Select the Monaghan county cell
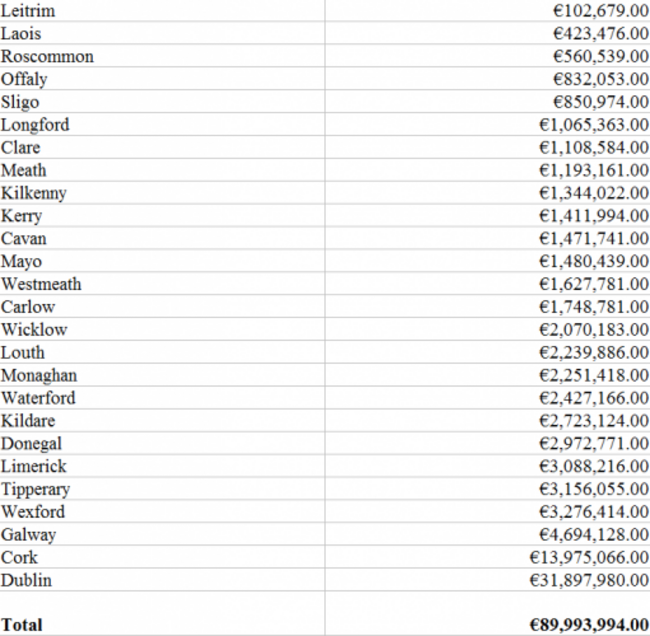This screenshot has height=636, width=650. (x=162, y=375)
